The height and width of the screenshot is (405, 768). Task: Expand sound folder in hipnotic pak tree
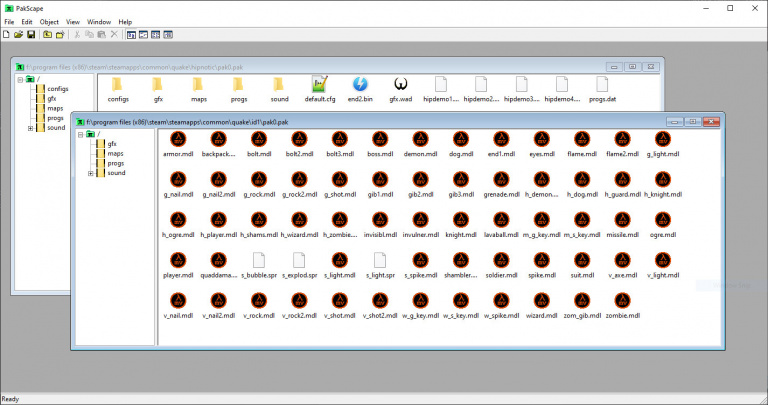[x=30, y=128]
